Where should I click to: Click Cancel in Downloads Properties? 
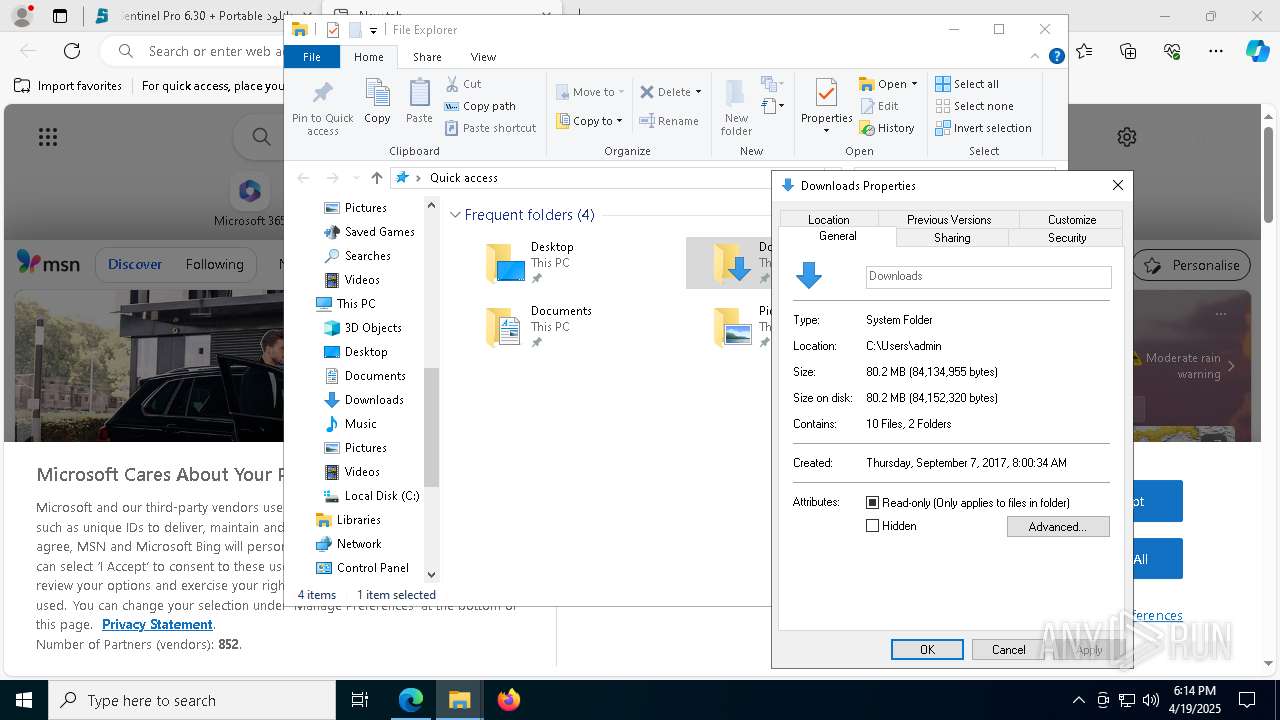click(x=1008, y=650)
